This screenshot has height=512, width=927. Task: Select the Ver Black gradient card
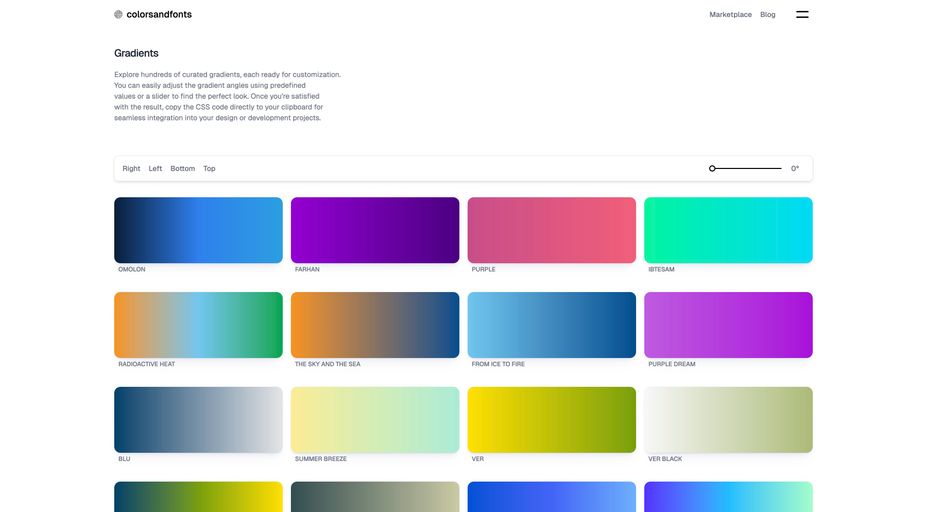point(728,420)
